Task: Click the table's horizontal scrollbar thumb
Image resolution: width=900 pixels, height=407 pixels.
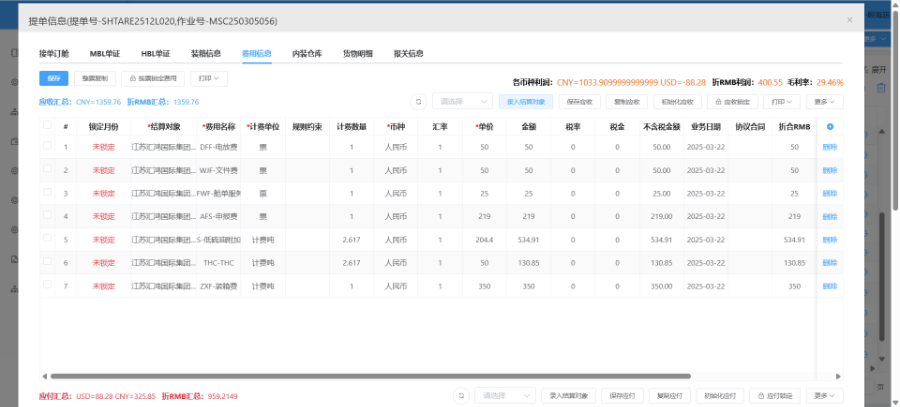Action: pyautogui.click(x=370, y=377)
